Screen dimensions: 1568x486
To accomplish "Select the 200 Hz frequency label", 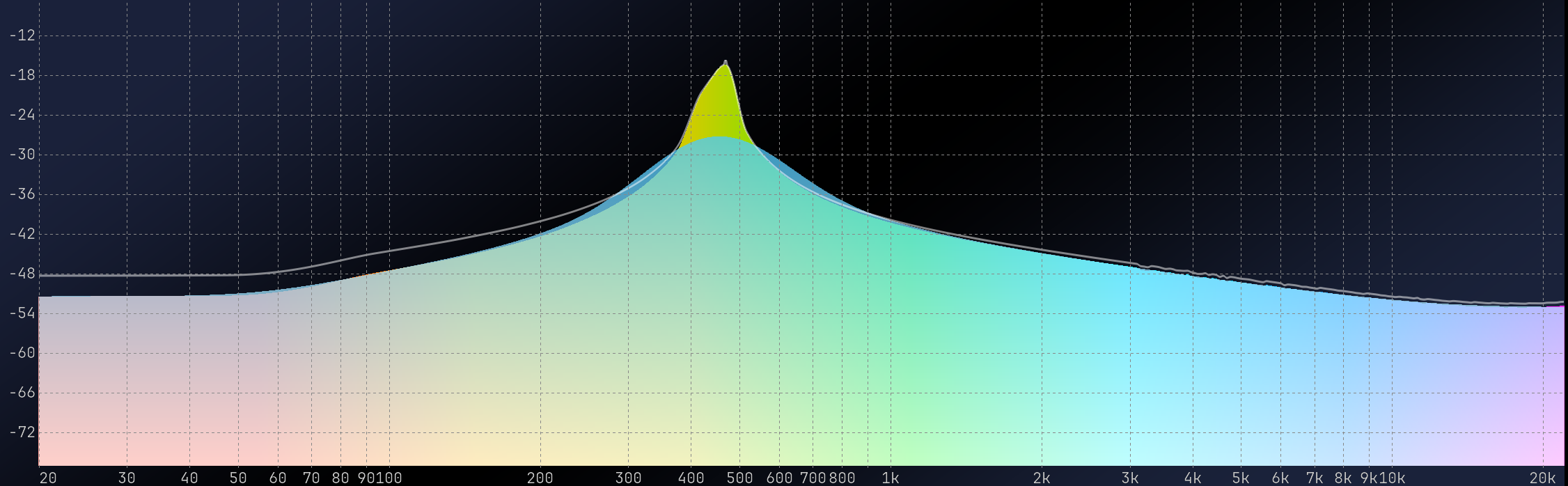I will coord(540,478).
